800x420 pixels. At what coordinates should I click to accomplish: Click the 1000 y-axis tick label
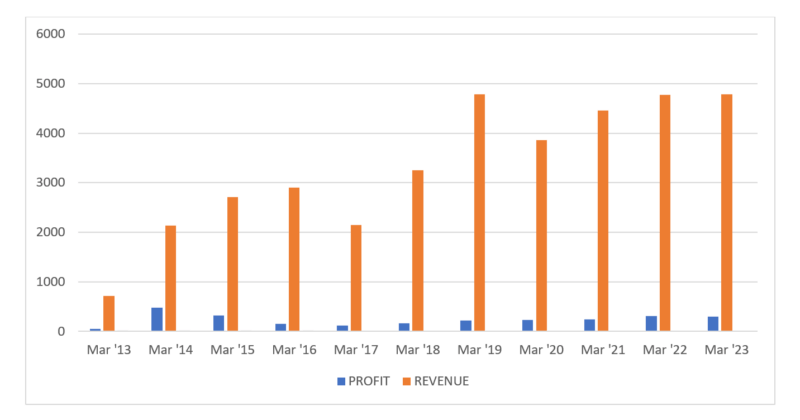pos(50,282)
